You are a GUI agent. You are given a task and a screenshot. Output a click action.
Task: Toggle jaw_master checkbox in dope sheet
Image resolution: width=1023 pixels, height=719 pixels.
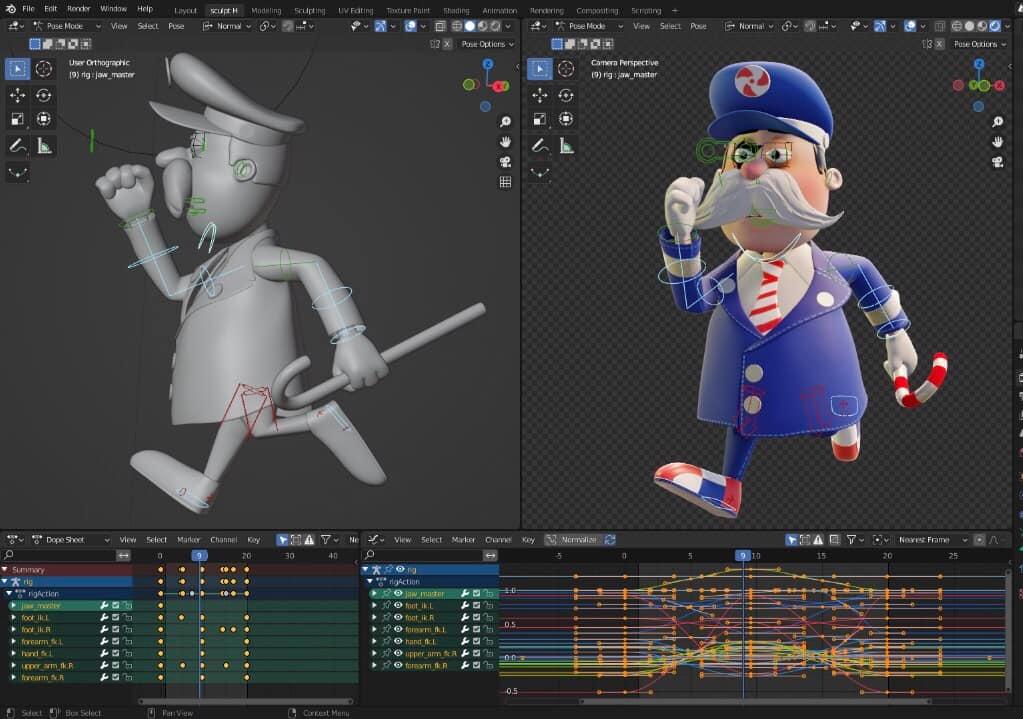115,605
